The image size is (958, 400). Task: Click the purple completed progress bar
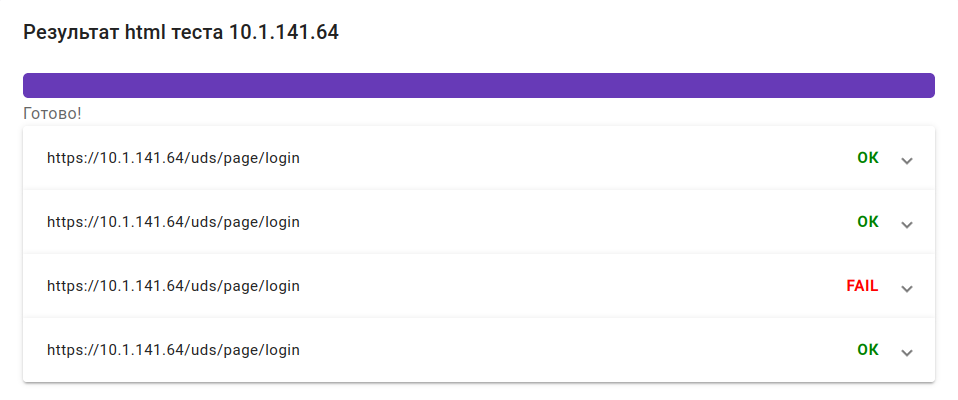479,85
